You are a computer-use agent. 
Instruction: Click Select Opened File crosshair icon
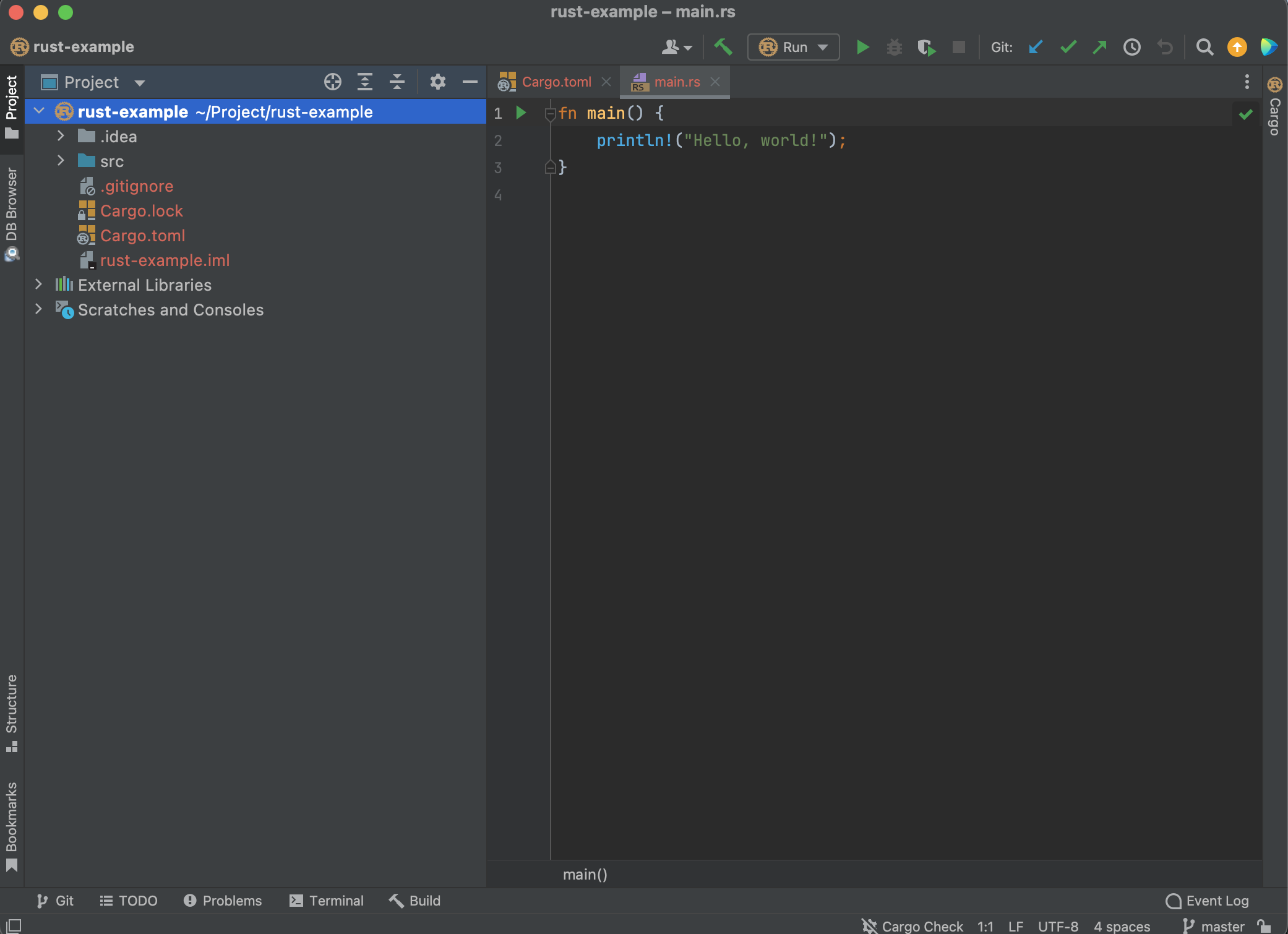point(332,82)
